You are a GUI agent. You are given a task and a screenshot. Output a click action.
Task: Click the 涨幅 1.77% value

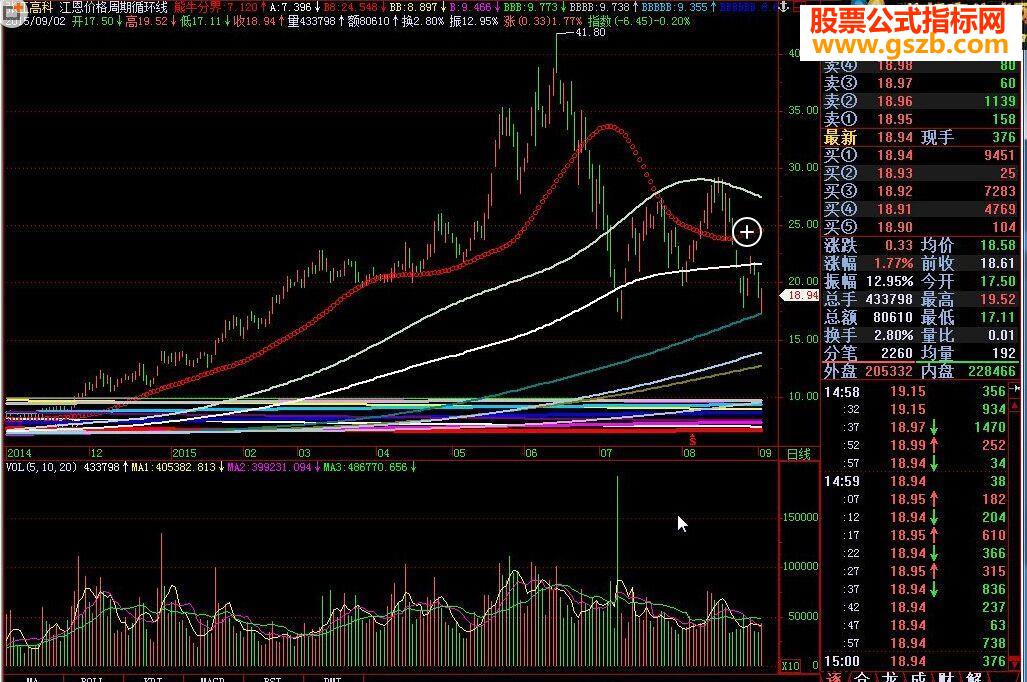(x=894, y=263)
